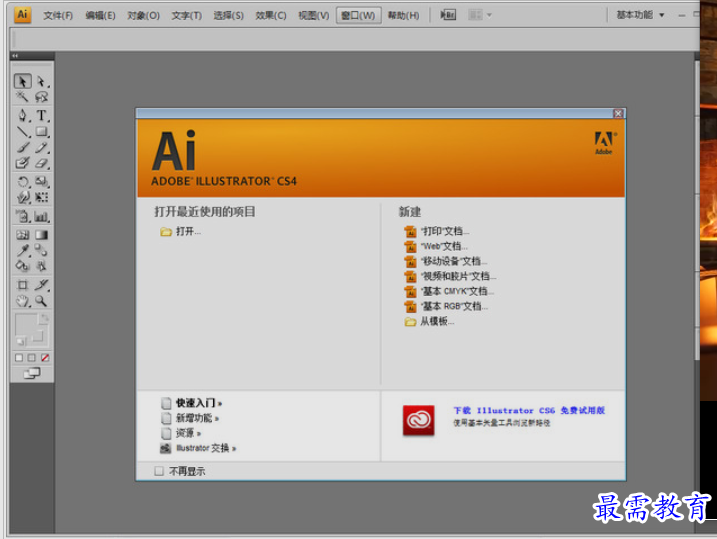
Task: Select the Rectangle tool
Action: [42, 132]
